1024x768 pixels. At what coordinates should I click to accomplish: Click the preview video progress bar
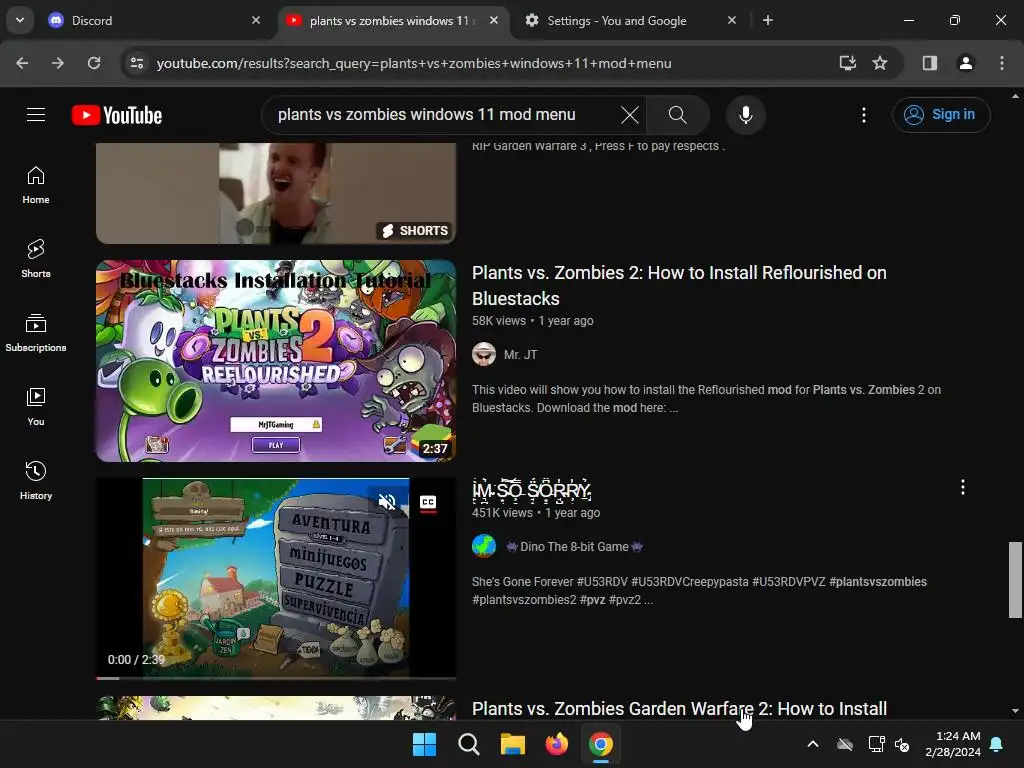276,678
